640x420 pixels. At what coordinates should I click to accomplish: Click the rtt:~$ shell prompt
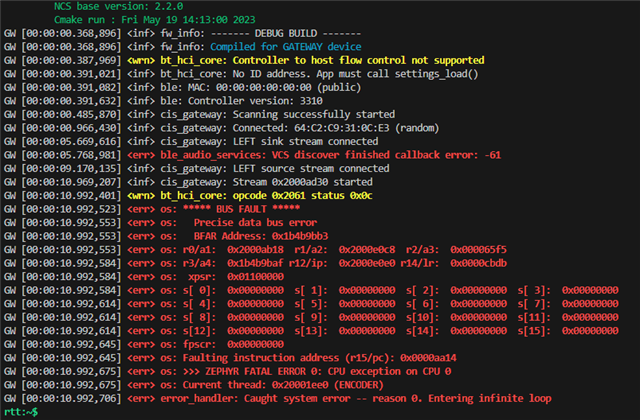tap(21, 412)
